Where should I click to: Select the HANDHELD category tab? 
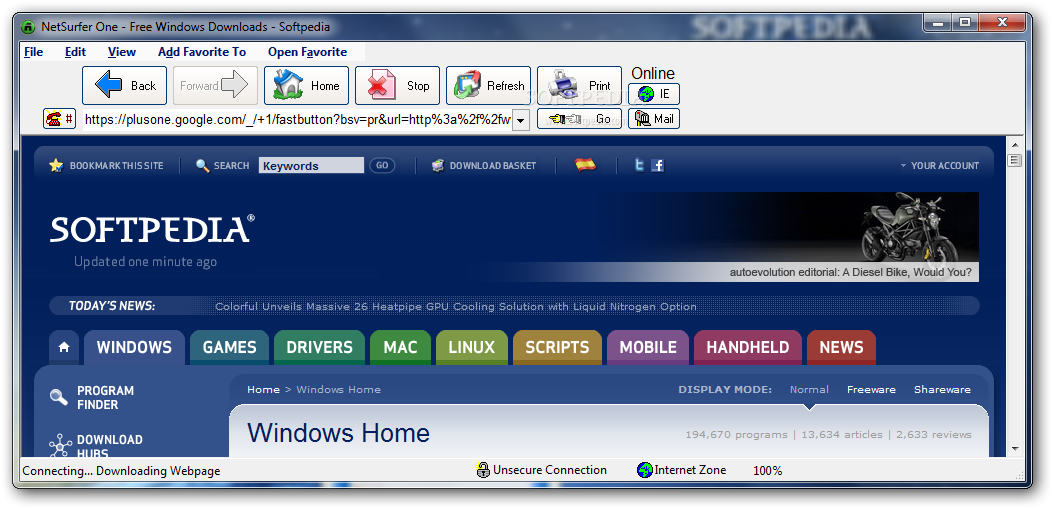[x=748, y=347]
